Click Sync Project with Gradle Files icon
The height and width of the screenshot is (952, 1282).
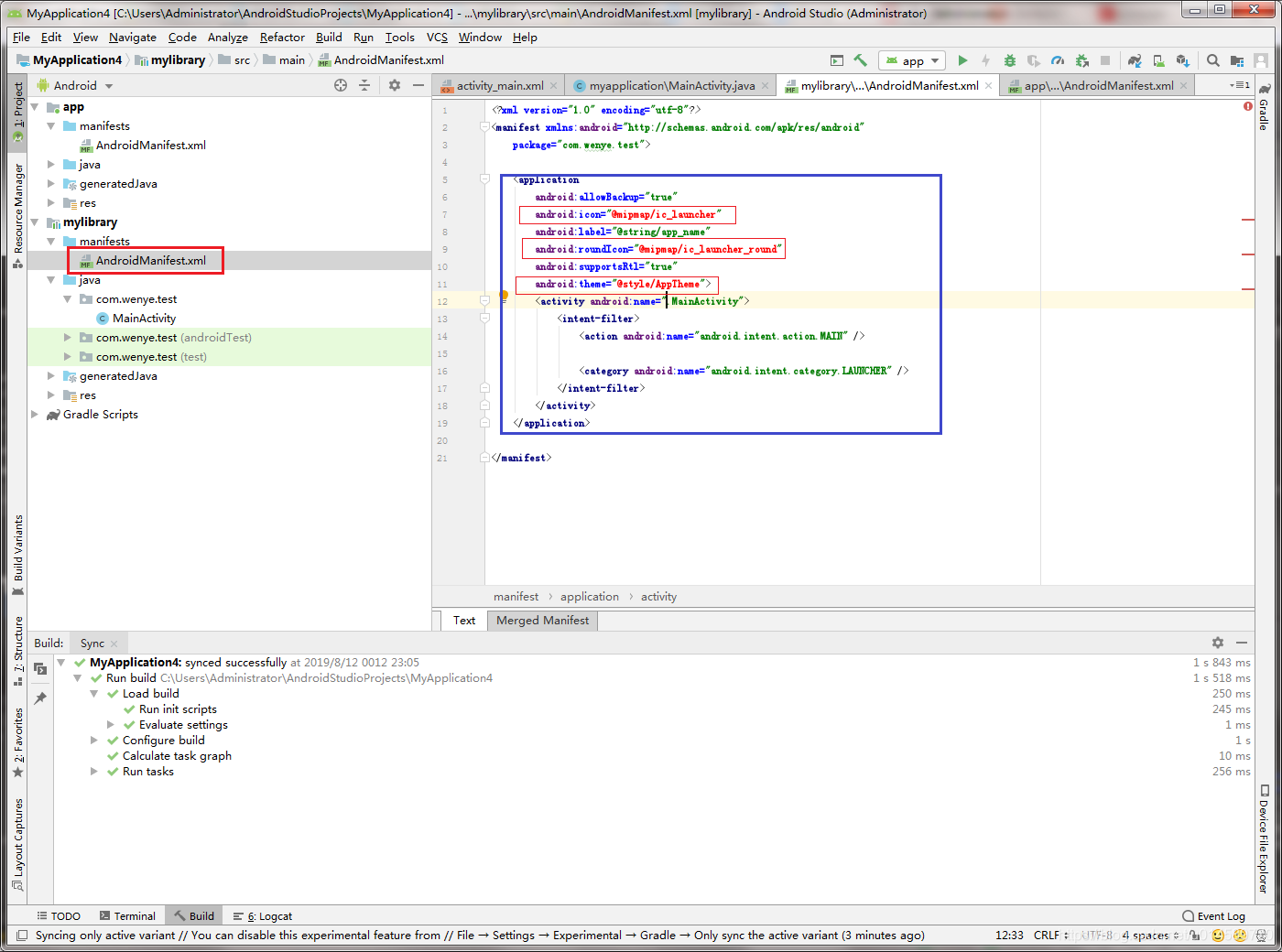click(1135, 60)
